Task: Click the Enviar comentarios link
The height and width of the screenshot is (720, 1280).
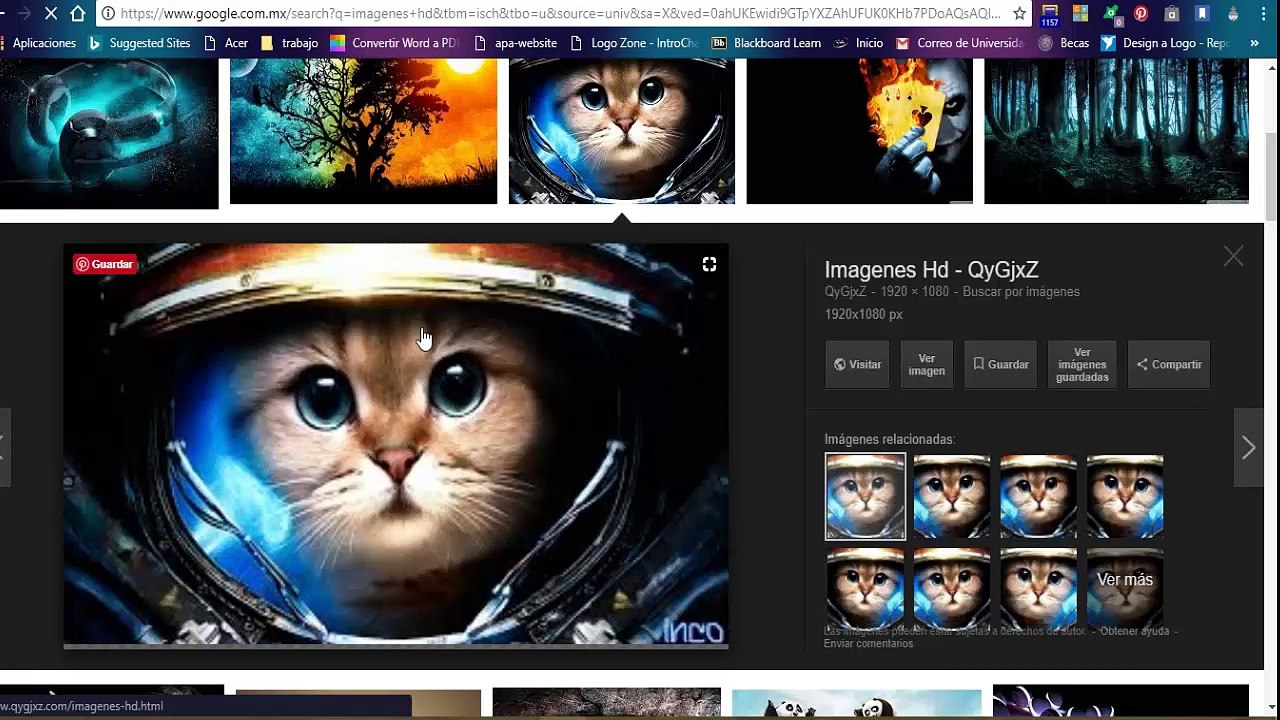Action: coord(868,643)
